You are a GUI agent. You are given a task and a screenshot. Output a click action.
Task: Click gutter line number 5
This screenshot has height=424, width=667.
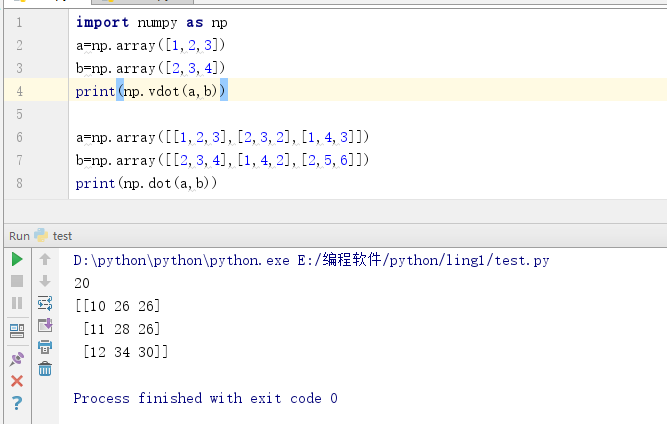coord(19,114)
